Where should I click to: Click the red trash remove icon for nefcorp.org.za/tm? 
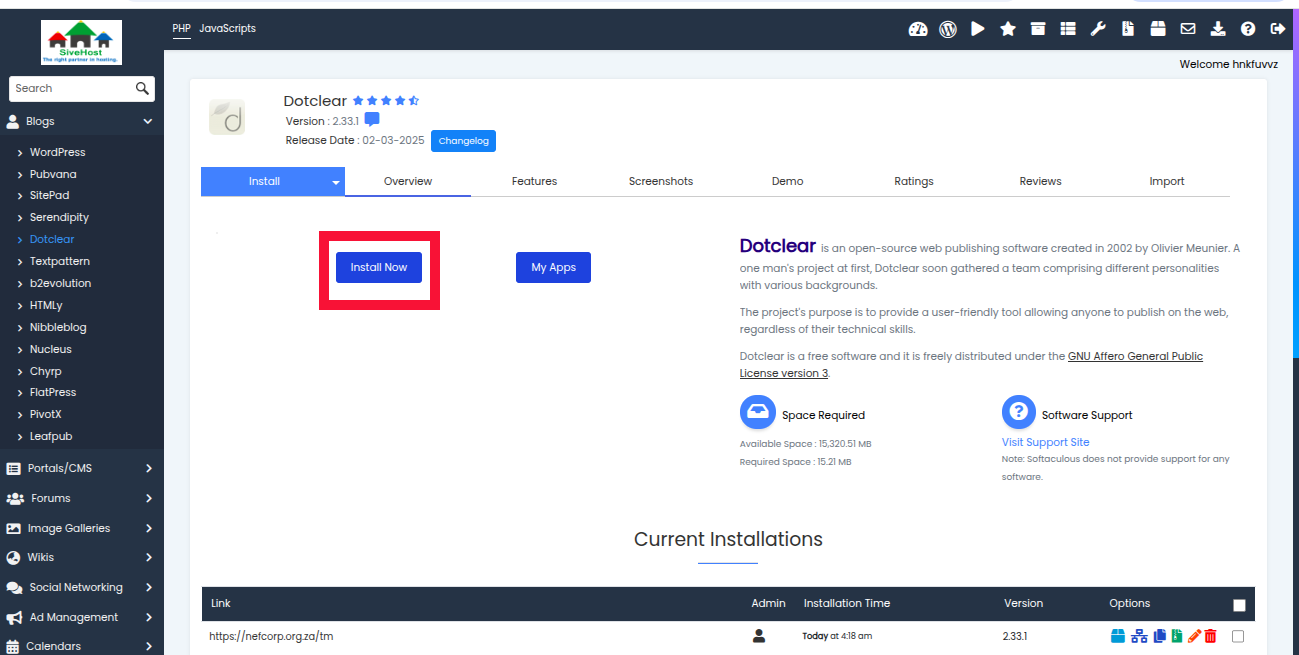1211,635
